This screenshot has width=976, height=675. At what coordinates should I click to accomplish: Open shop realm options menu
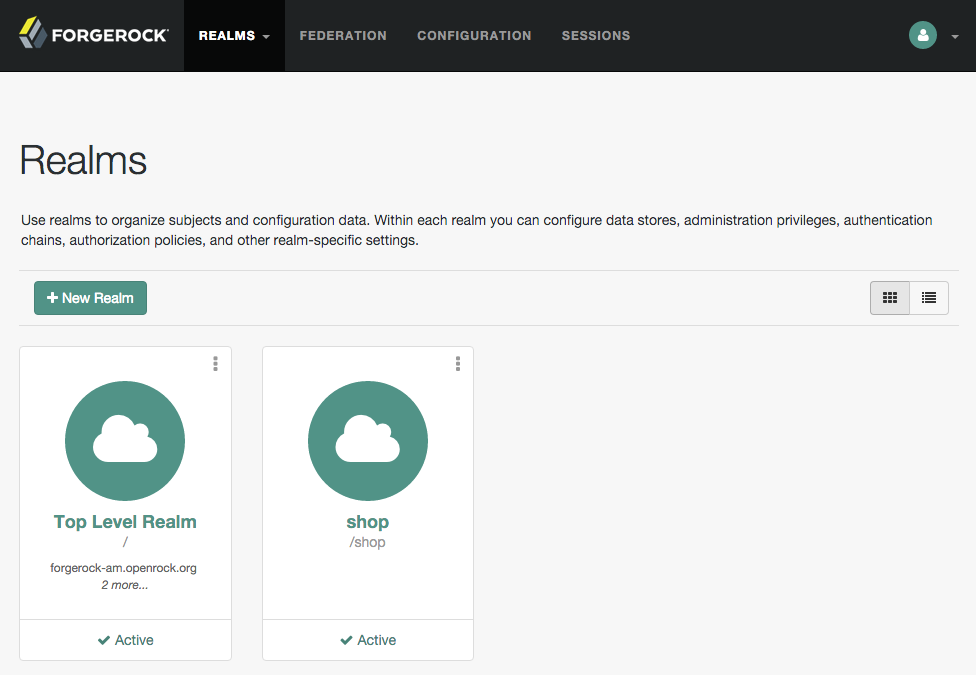point(458,364)
